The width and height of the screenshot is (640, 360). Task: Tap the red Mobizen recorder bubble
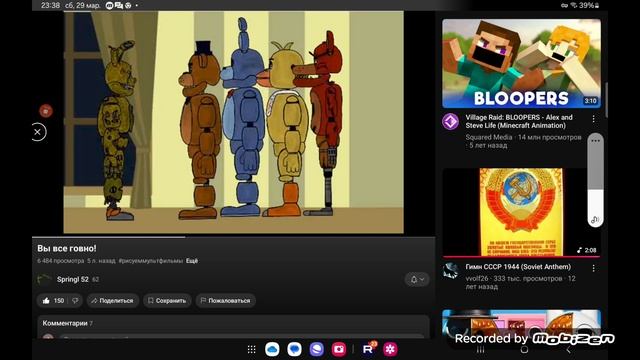click(46, 111)
